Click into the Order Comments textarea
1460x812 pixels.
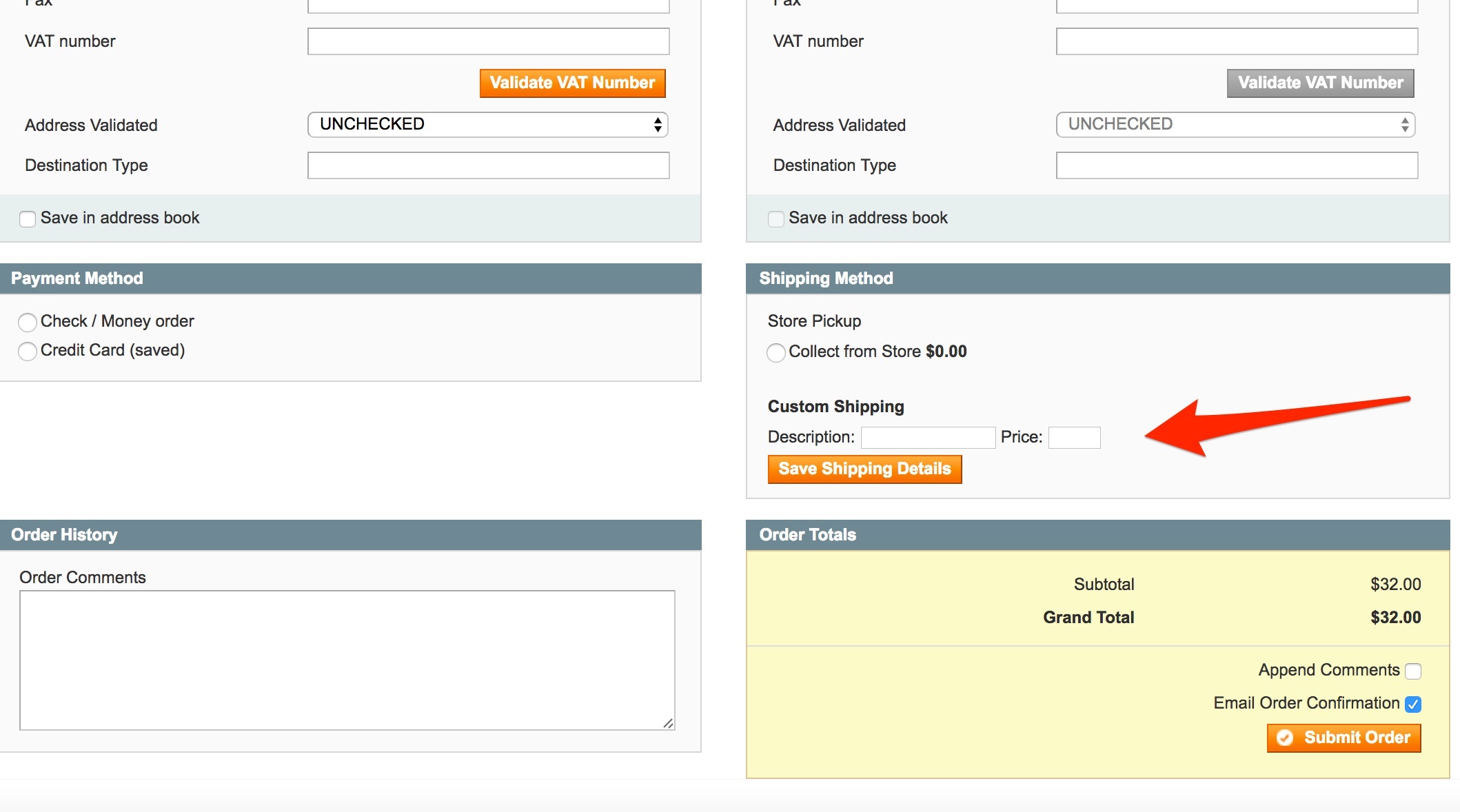pos(347,660)
